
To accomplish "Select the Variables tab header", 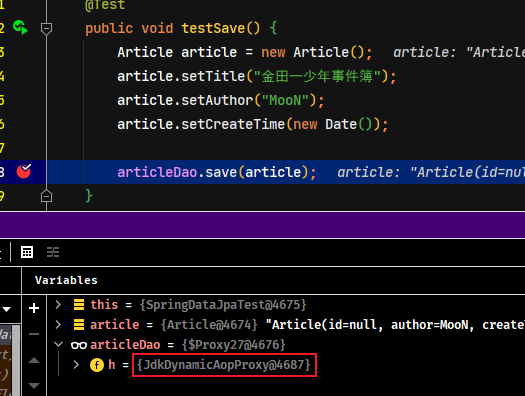I will tap(66, 280).
